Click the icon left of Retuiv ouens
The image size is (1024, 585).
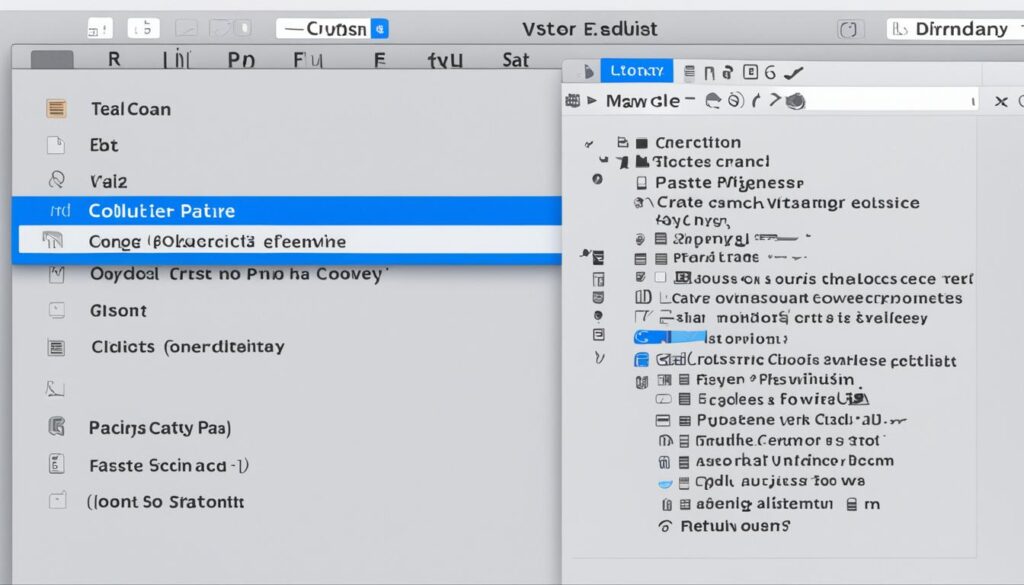point(664,525)
